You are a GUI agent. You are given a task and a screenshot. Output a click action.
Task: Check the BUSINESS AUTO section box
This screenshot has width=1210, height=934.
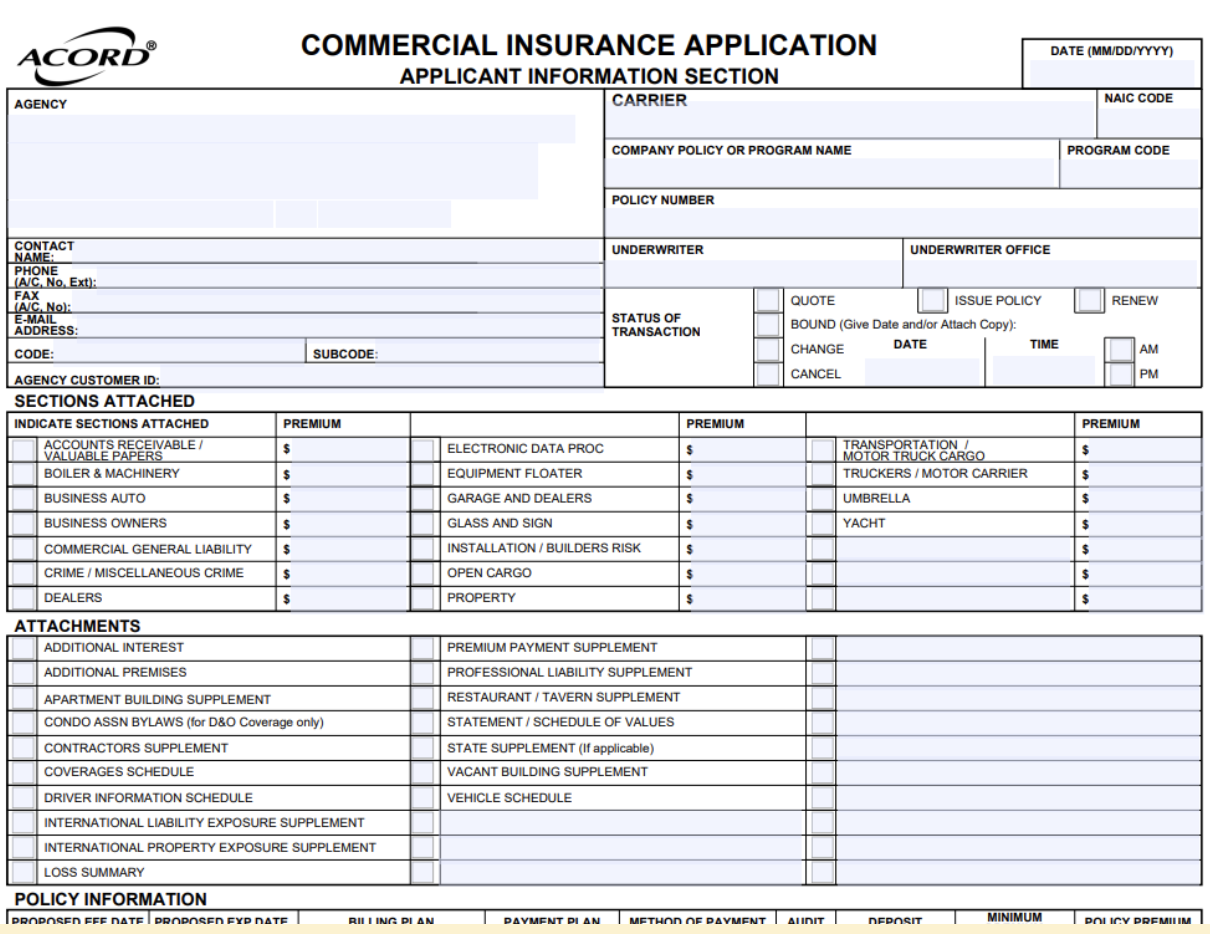point(22,497)
